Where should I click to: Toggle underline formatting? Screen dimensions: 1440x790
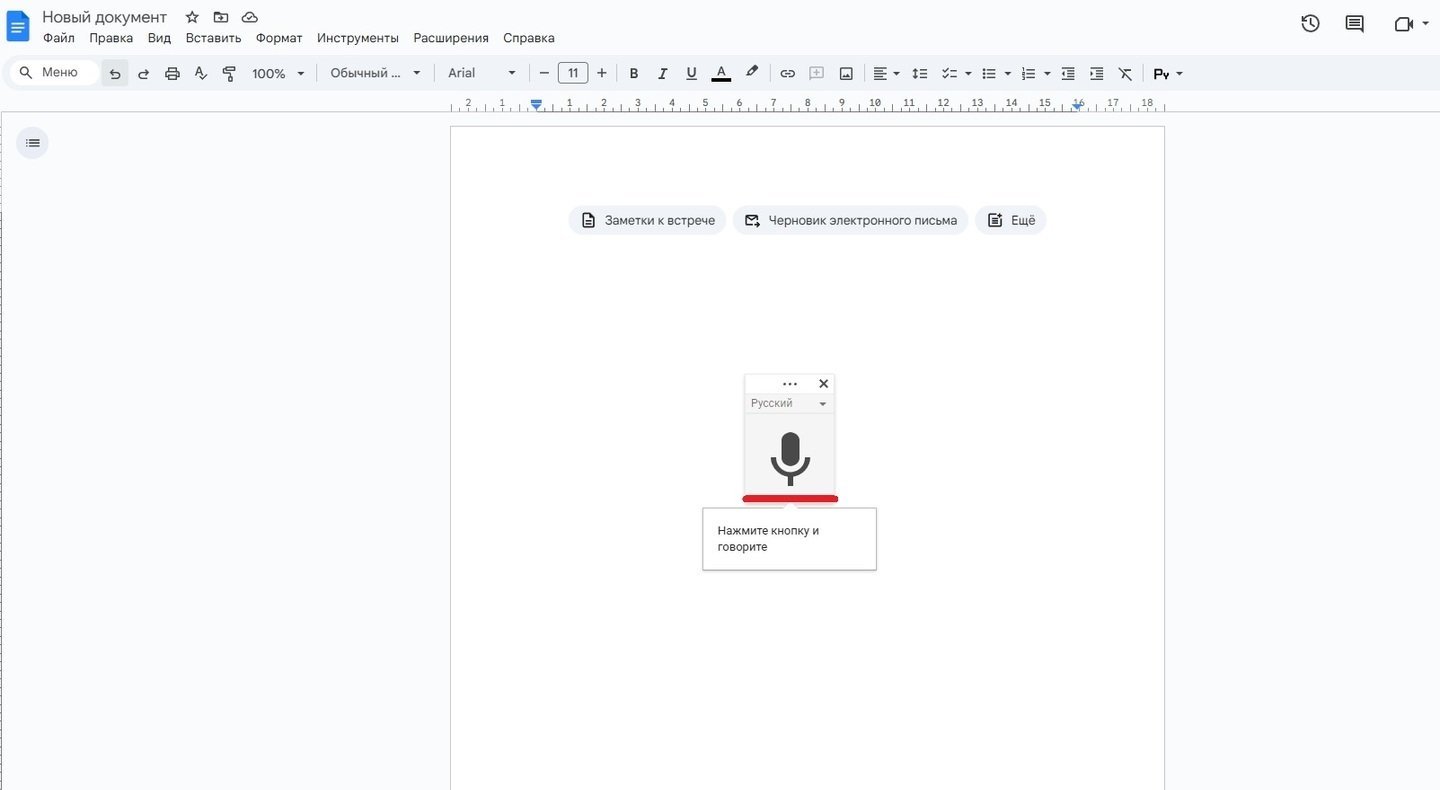click(691, 73)
